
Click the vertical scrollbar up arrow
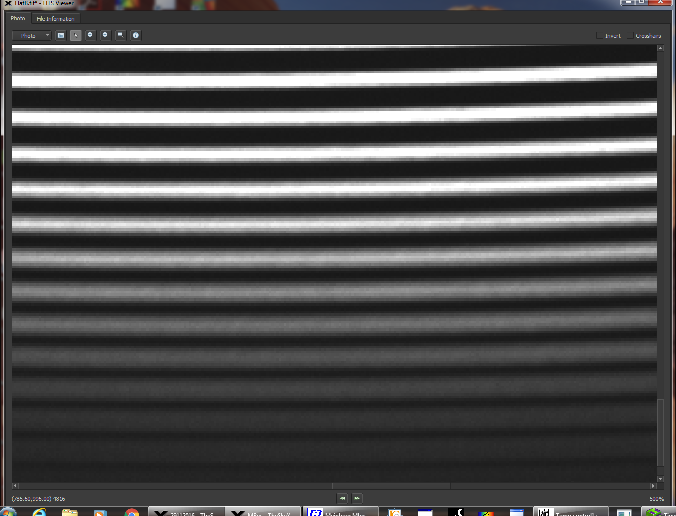click(x=660, y=49)
